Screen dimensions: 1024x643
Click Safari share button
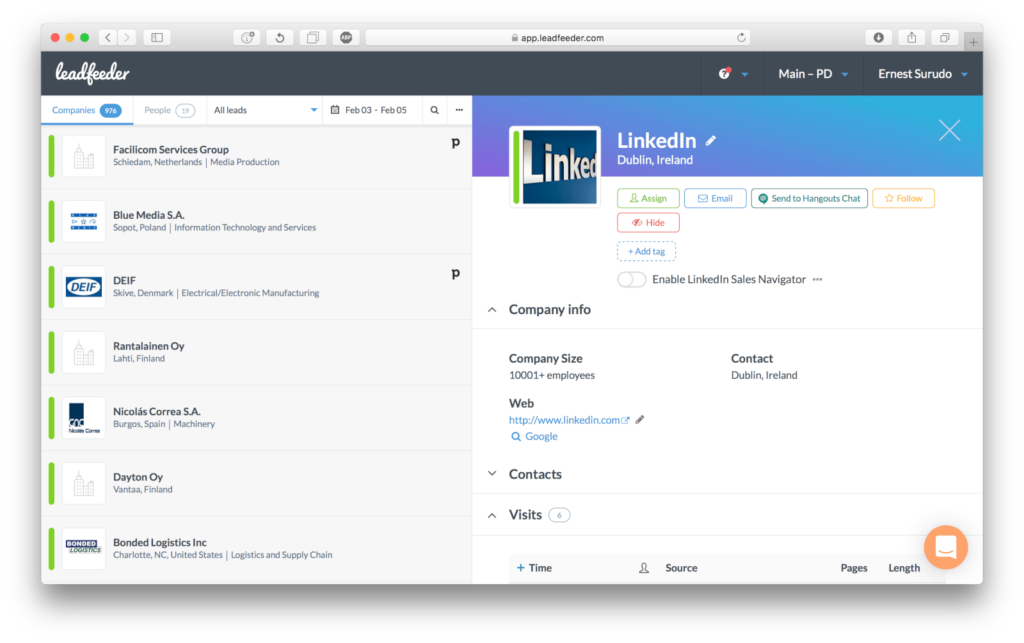coord(912,37)
